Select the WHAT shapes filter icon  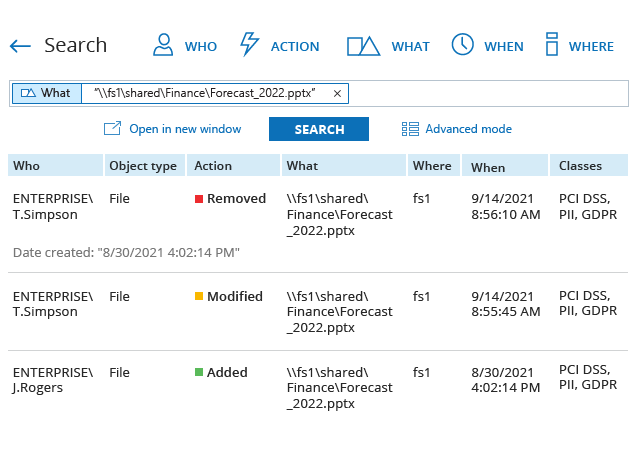[x=363, y=46]
